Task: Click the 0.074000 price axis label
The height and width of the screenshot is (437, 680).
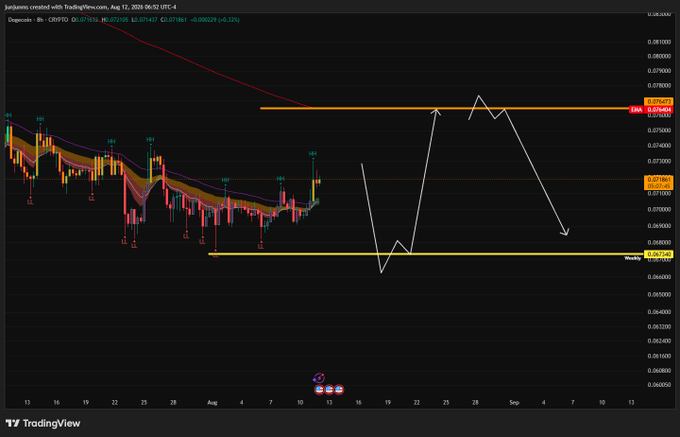Action: 659,146
